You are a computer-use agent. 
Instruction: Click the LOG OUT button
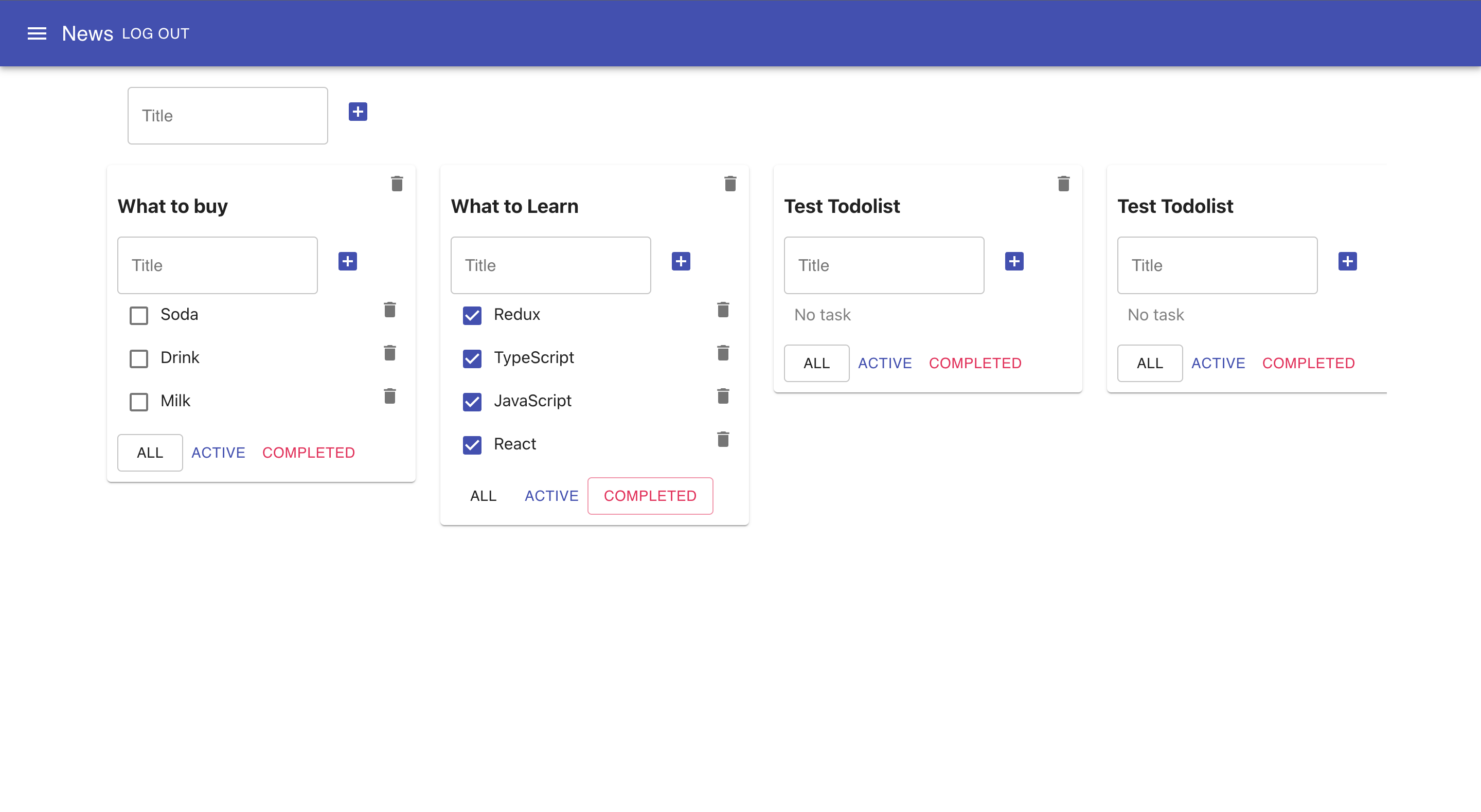click(155, 34)
